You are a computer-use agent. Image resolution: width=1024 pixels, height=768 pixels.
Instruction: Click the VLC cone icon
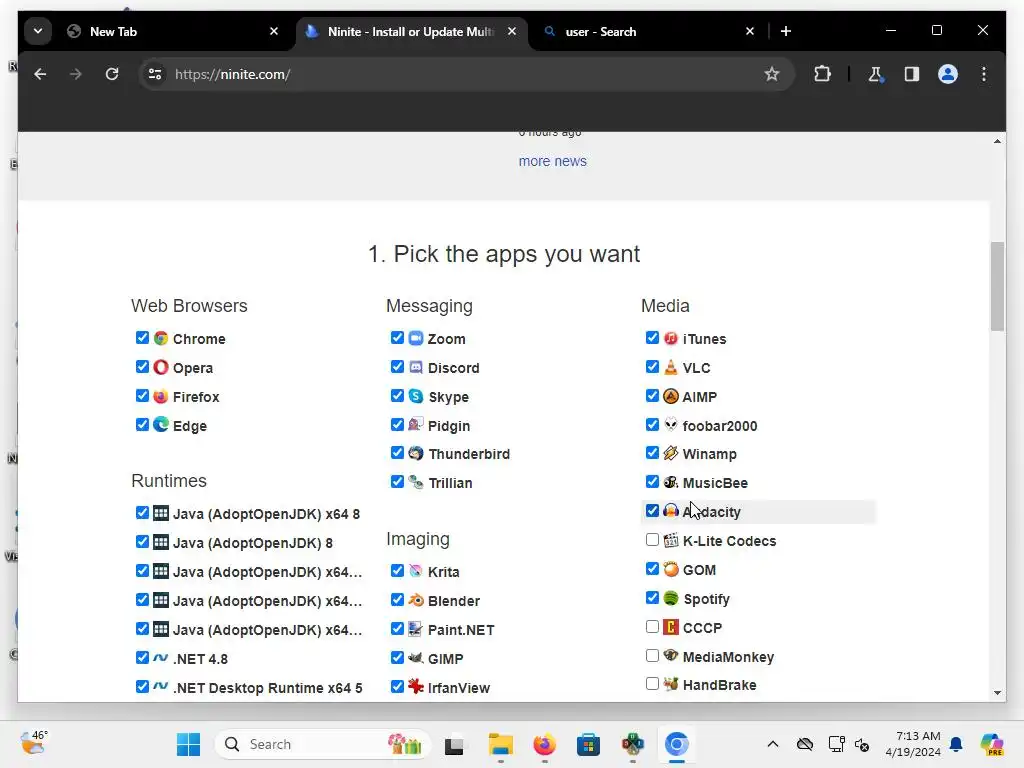[x=671, y=367]
